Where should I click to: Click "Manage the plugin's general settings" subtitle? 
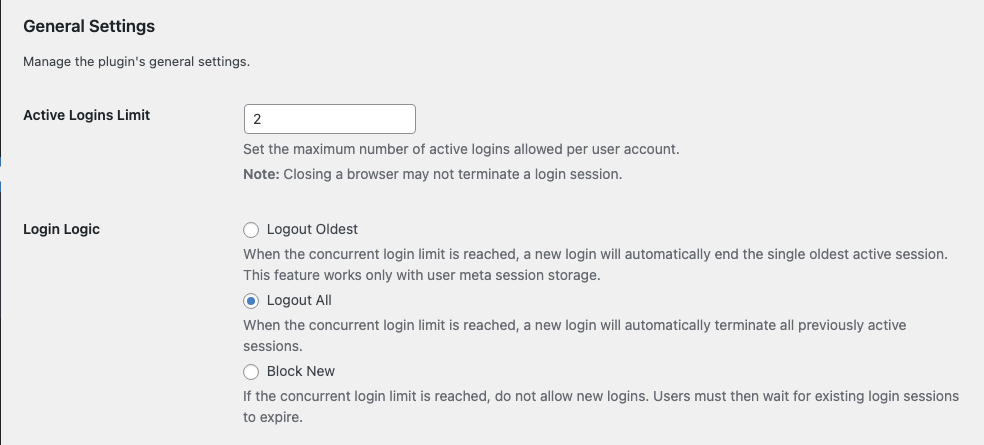point(136,62)
